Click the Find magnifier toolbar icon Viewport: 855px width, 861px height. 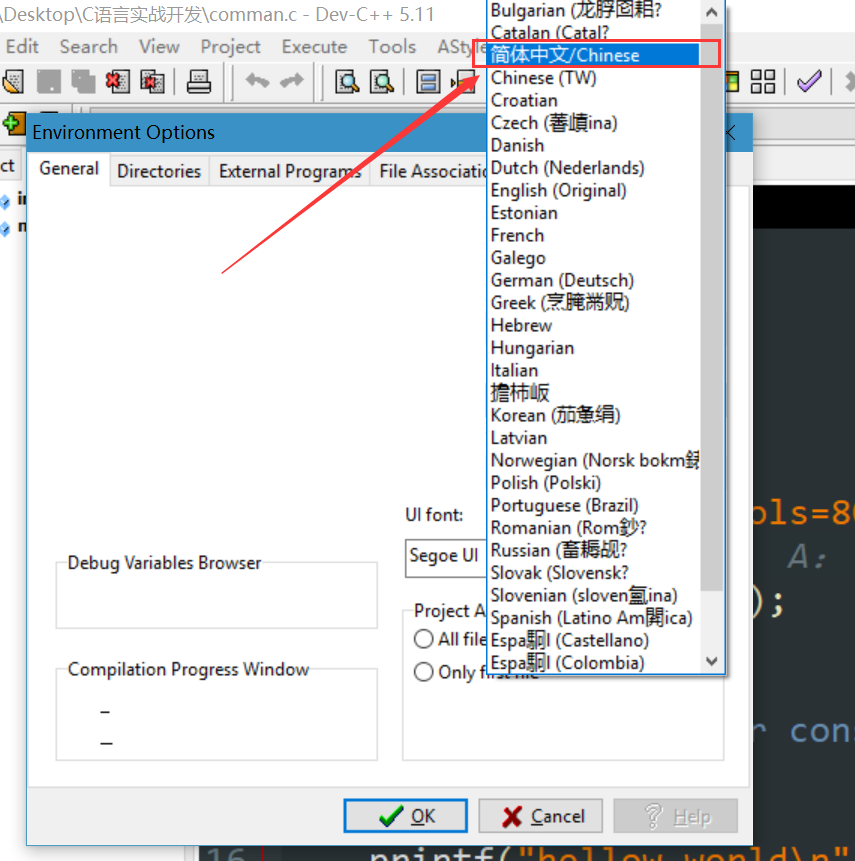click(347, 82)
